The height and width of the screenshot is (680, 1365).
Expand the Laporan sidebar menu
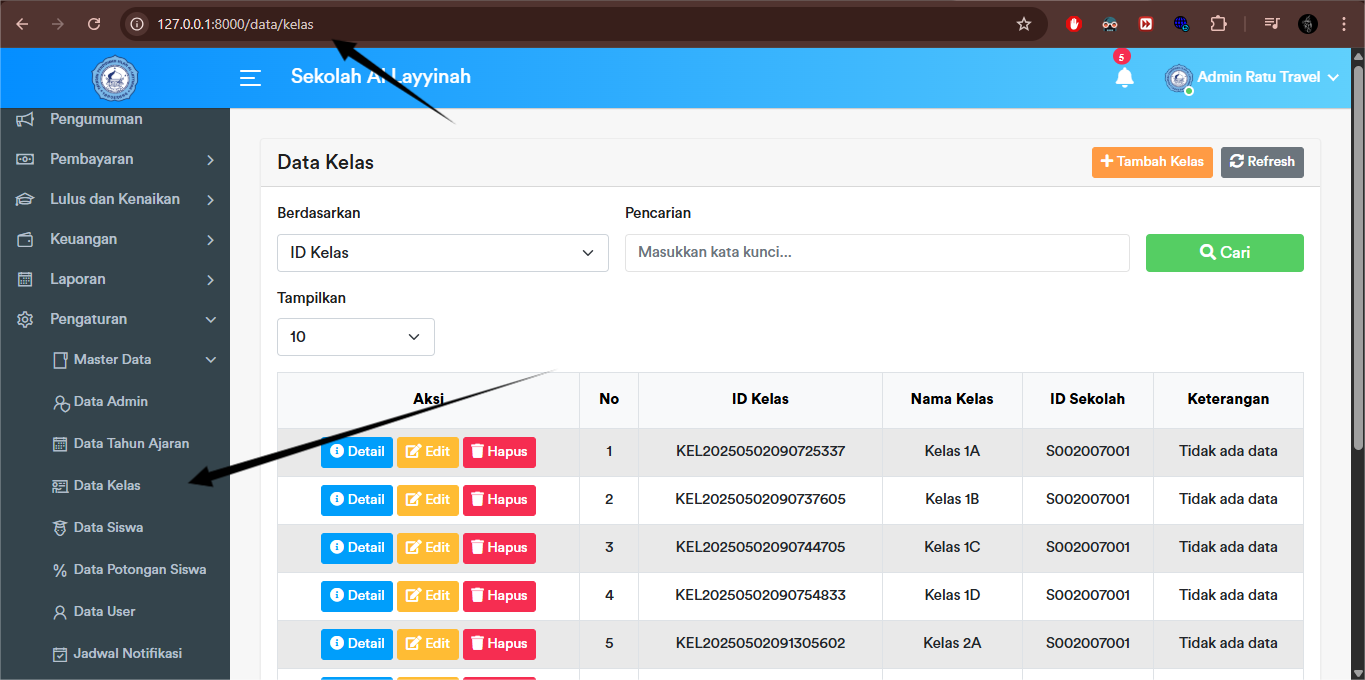(115, 279)
